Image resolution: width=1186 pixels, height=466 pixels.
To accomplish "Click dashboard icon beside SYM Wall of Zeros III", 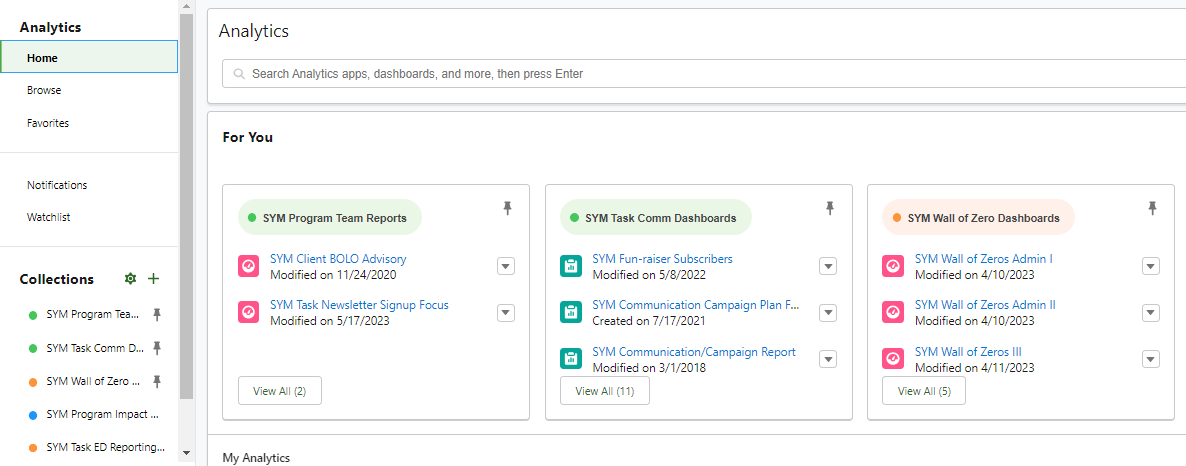I will coord(893,359).
